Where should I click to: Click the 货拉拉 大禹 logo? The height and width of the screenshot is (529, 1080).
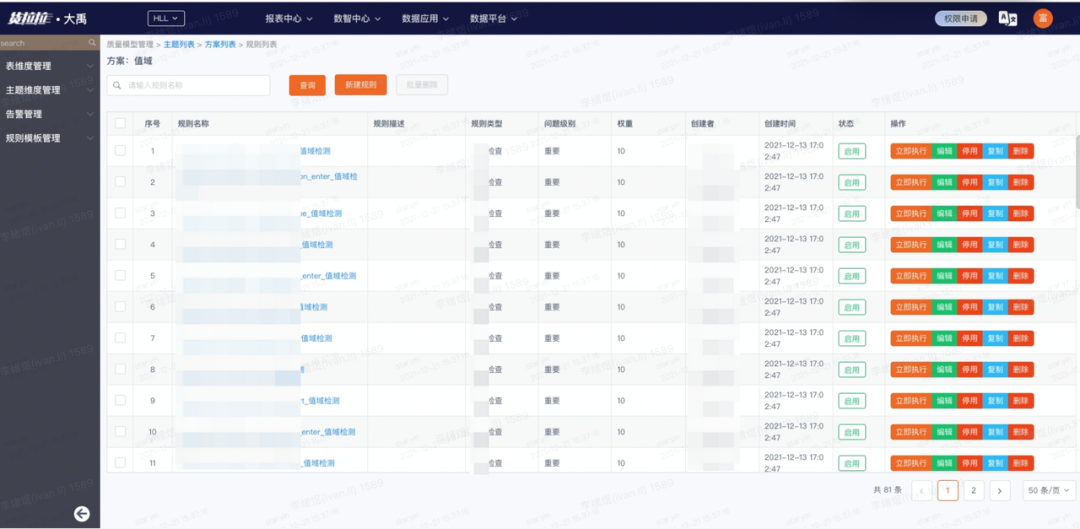pyautogui.click(x=47, y=19)
